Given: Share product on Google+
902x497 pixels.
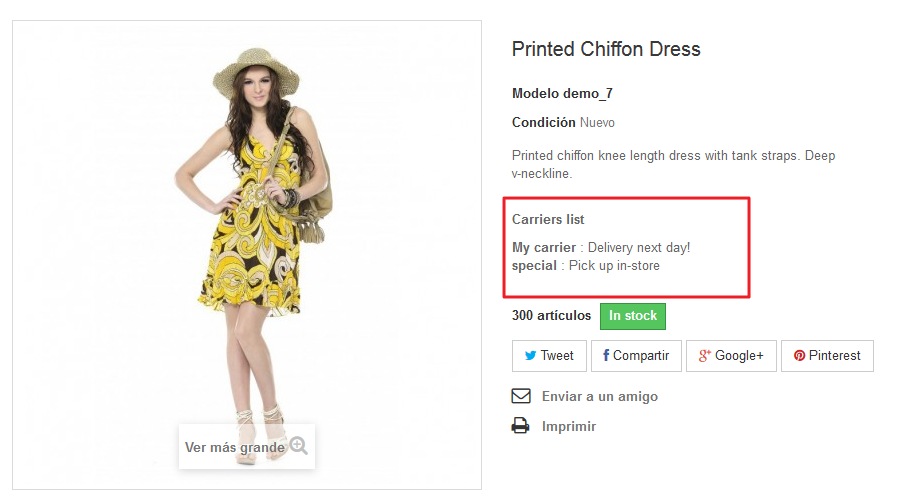Looking at the screenshot, I should coord(731,355).
